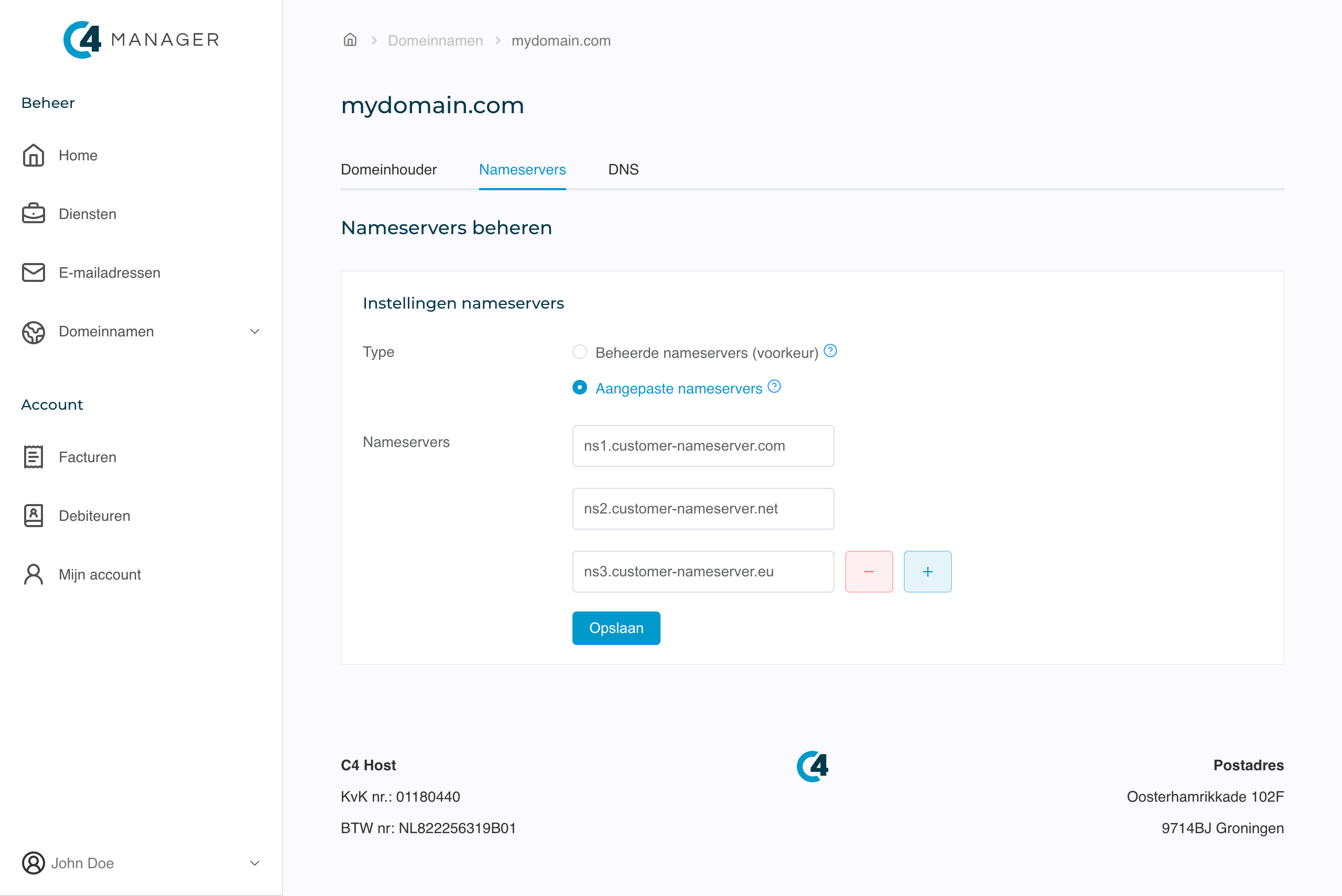Switch to the Domeinhouder tab
The height and width of the screenshot is (896, 1342).
388,170
